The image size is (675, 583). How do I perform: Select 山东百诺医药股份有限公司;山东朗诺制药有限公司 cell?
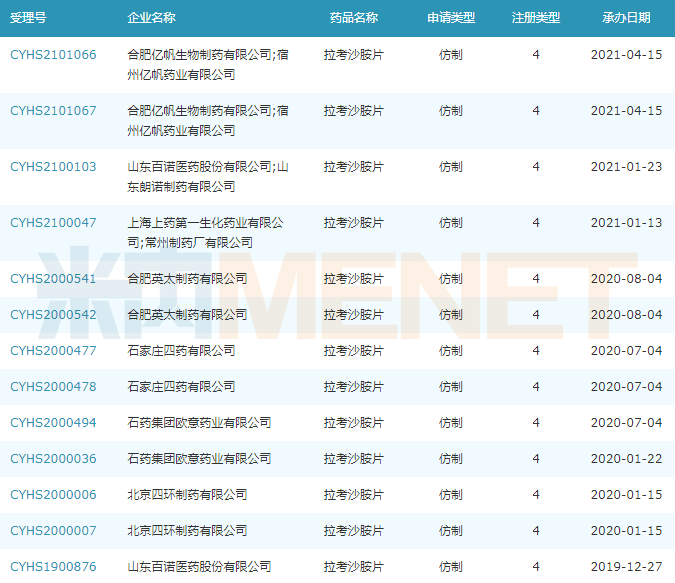(208, 177)
